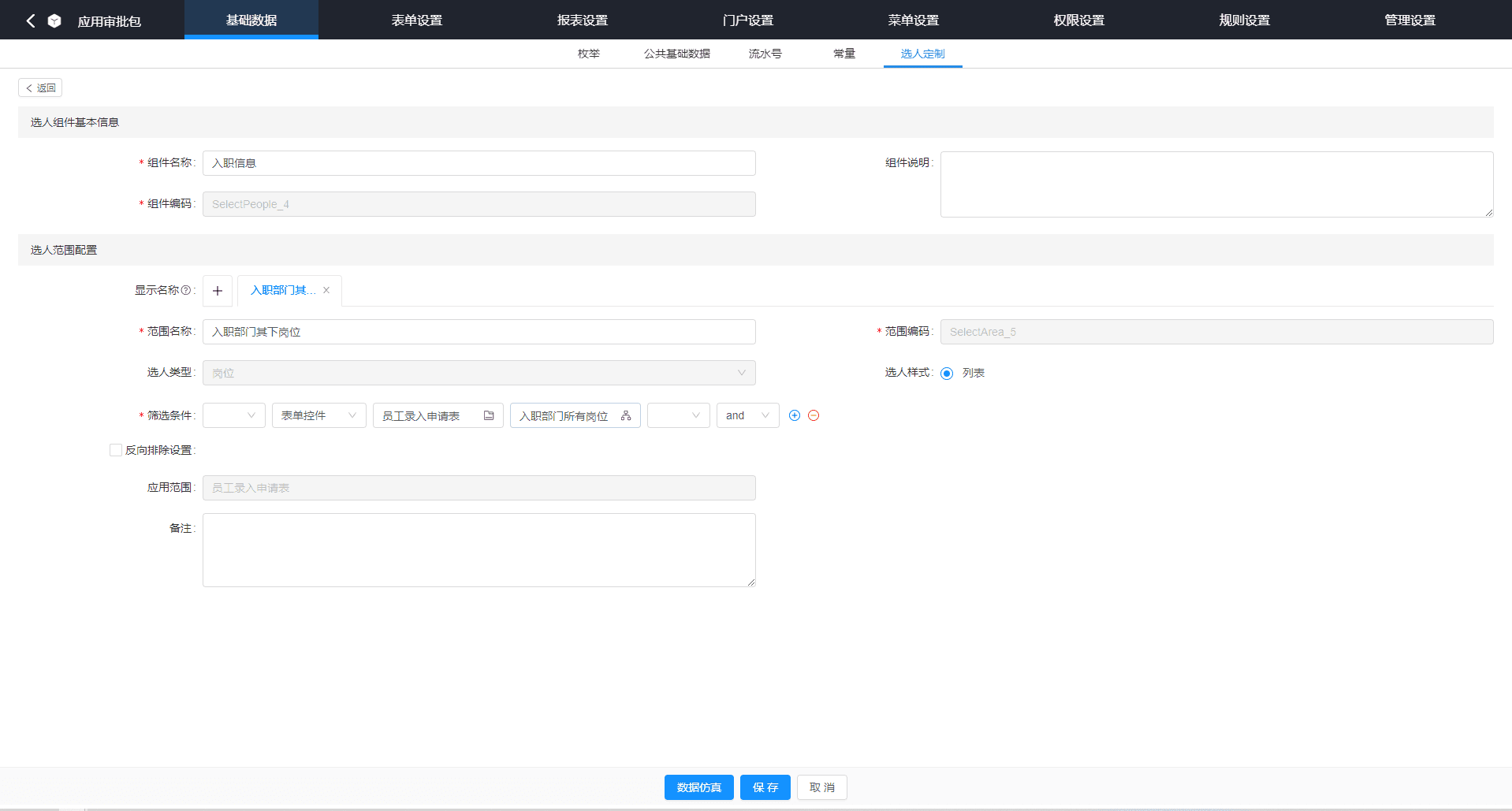Toggle 反向排除设置 checkbox

116,450
